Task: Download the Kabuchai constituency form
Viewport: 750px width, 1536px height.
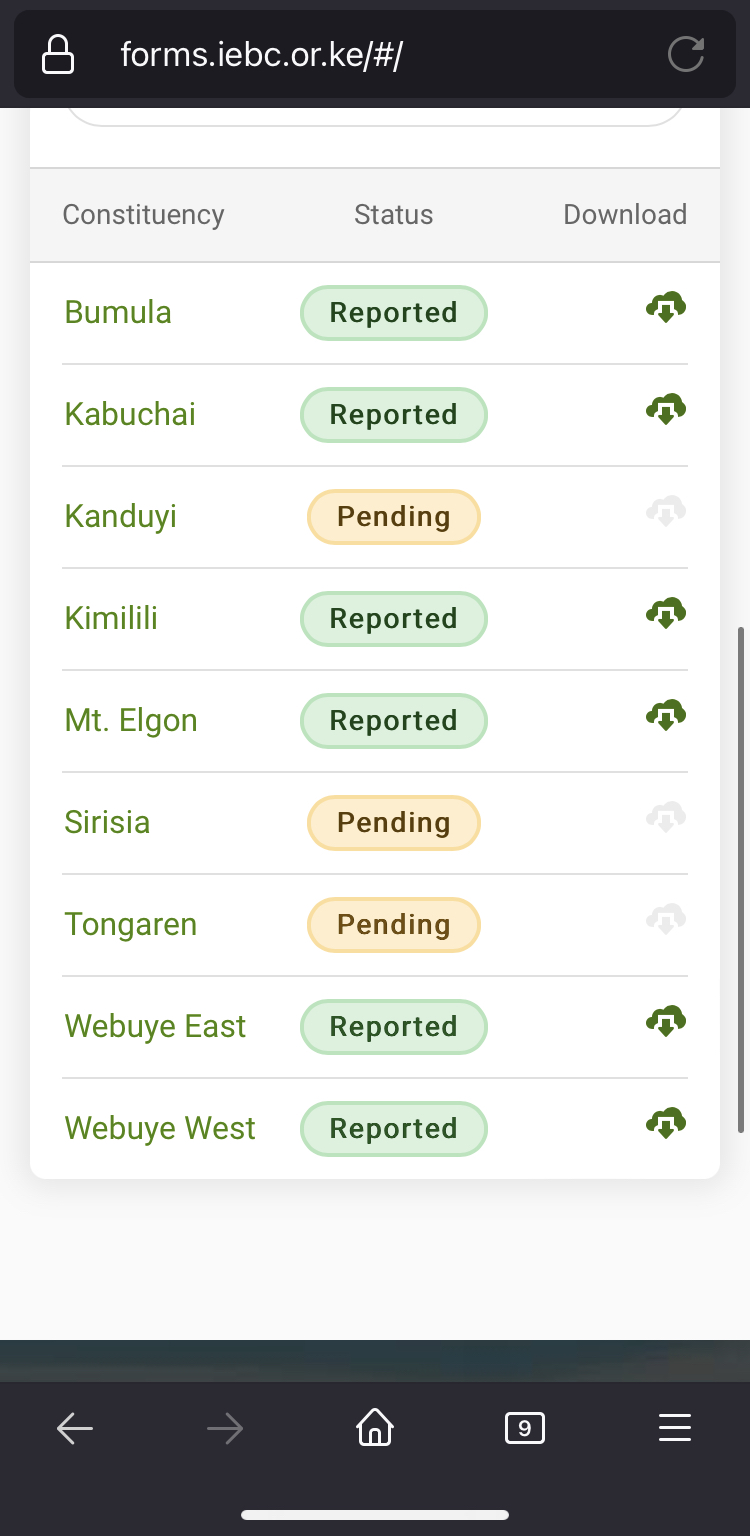Action: (x=666, y=410)
